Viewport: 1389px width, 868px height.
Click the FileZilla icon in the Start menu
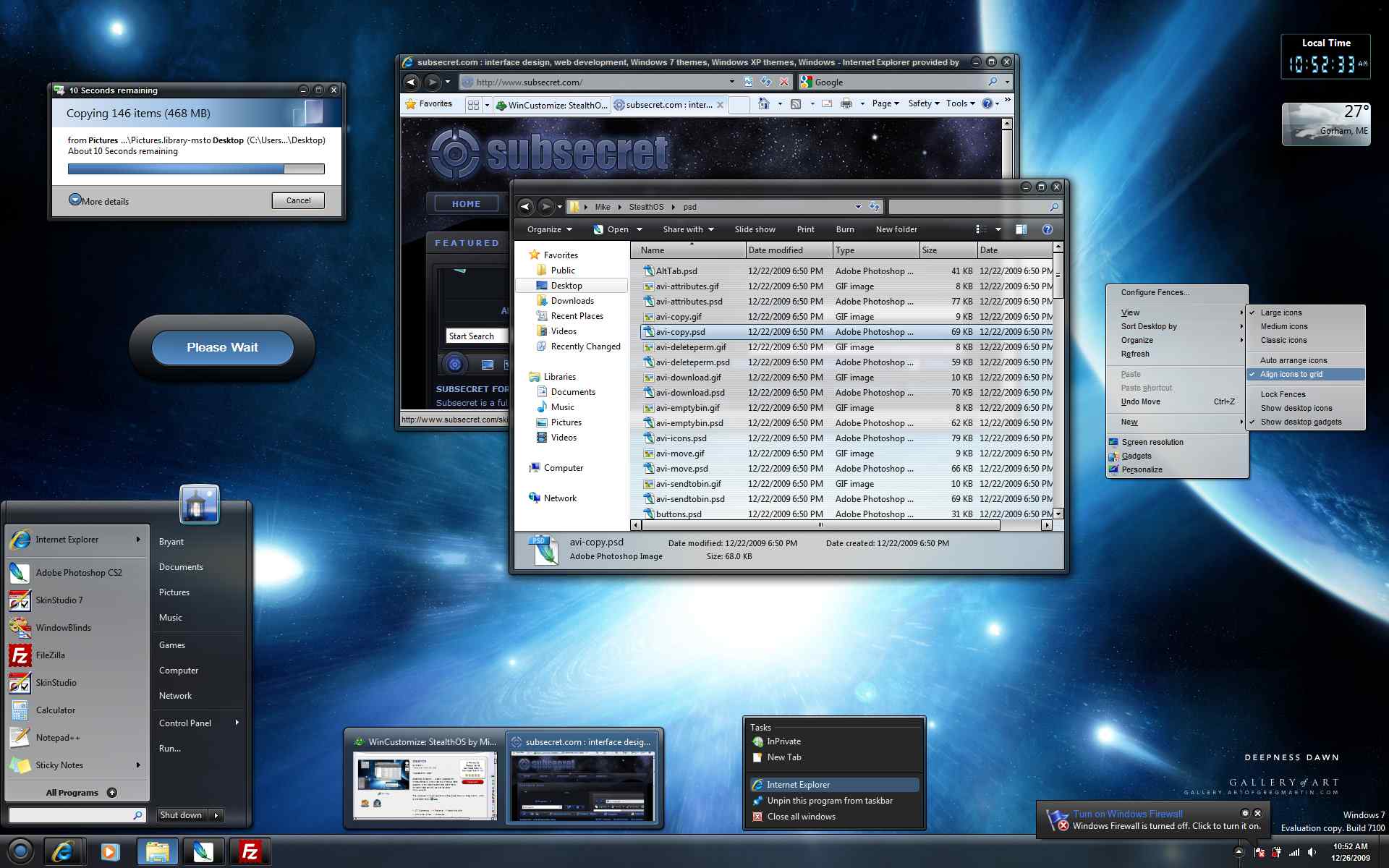[20, 655]
